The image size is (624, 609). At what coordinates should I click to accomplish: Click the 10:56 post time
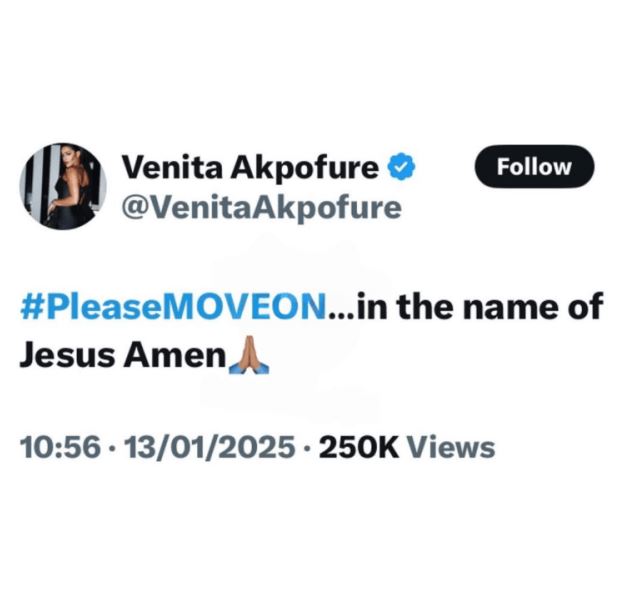pyautogui.click(x=60, y=447)
